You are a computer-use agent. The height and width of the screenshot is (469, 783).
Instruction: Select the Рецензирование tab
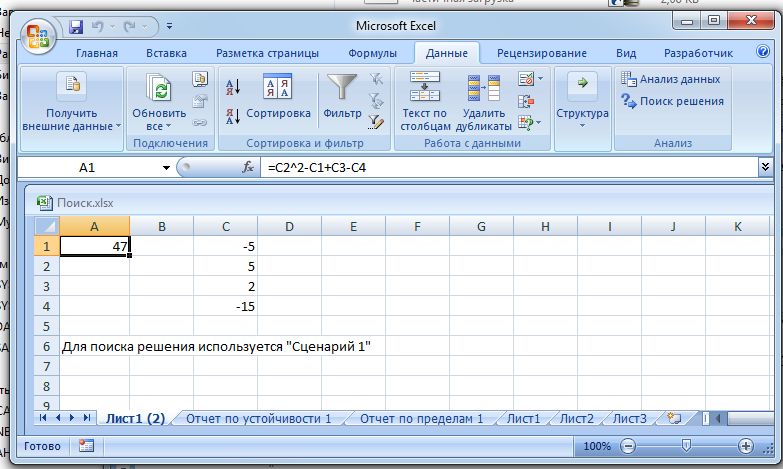point(542,53)
